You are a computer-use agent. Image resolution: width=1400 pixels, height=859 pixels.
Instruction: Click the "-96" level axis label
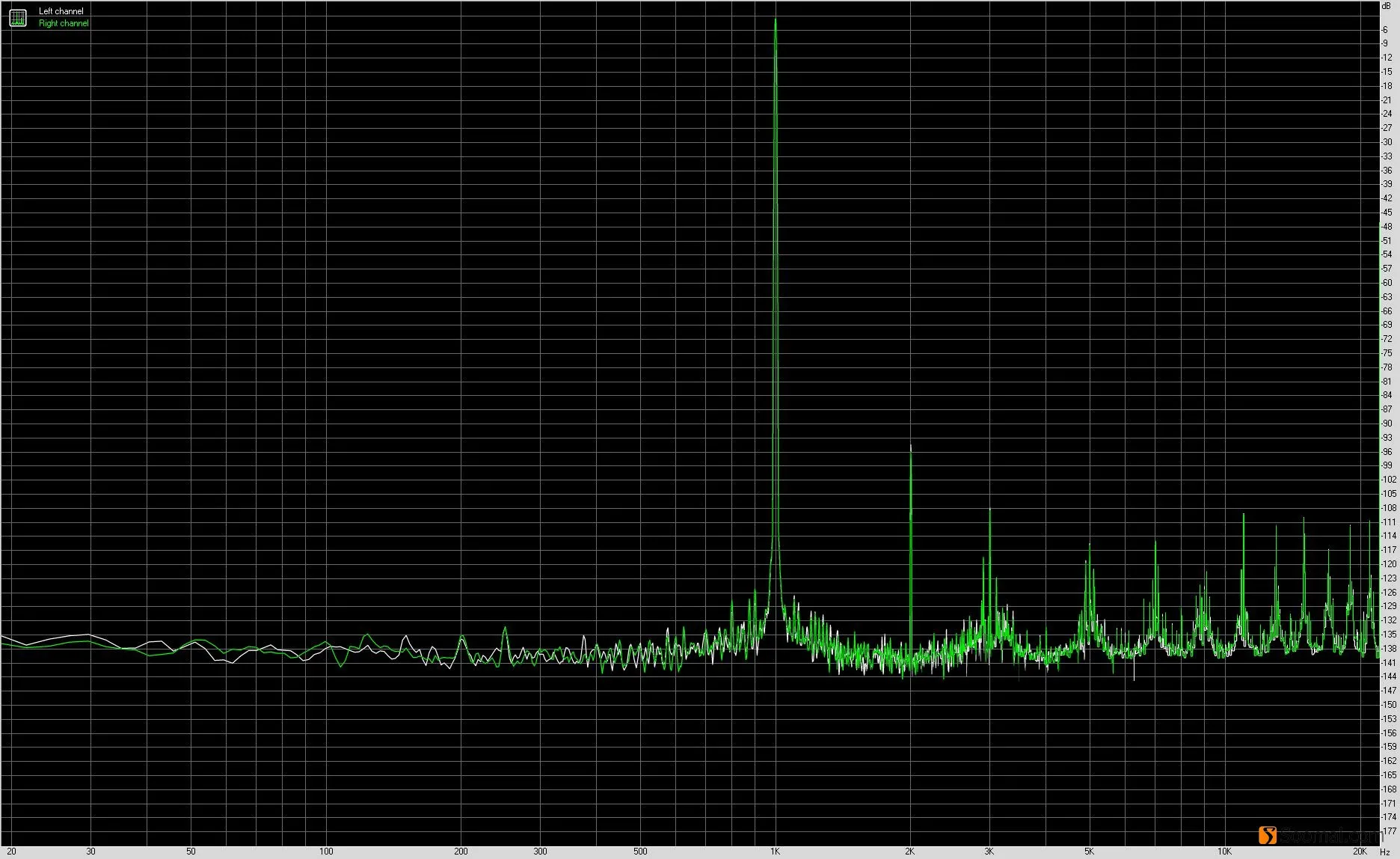[x=1387, y=451]
